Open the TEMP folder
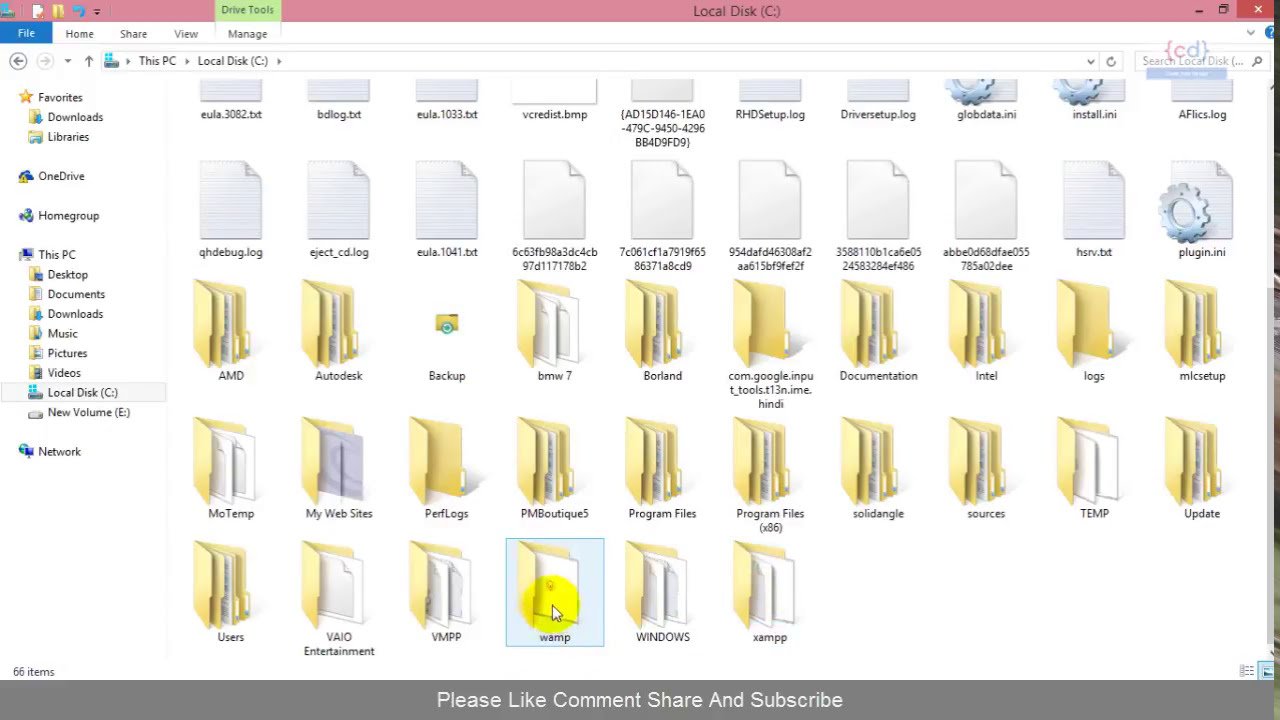This screenshot has height=720, width=1280. click(1094, 468)
